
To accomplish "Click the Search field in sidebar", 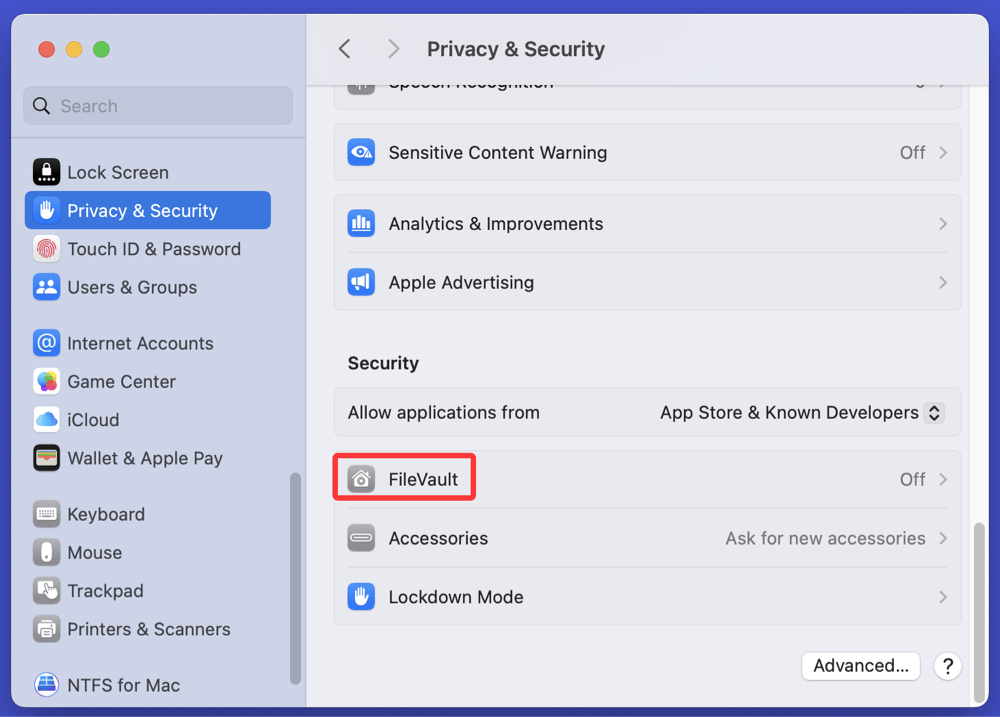I will pos(158,106).
